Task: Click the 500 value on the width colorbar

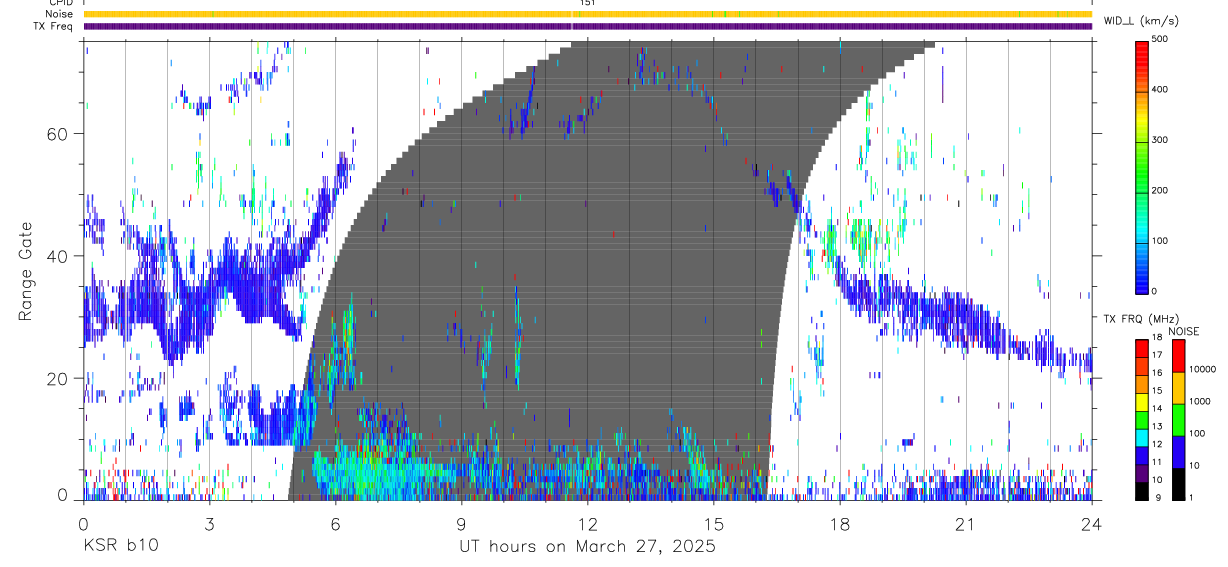Action: click(x=1160, y=39)
